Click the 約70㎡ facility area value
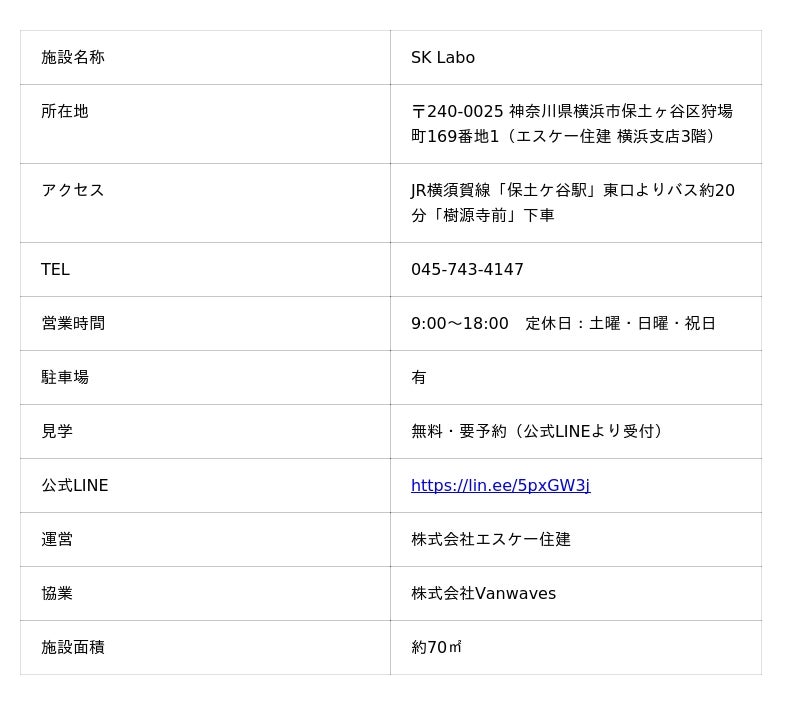800x705 pixels. (x=437, y=648)
